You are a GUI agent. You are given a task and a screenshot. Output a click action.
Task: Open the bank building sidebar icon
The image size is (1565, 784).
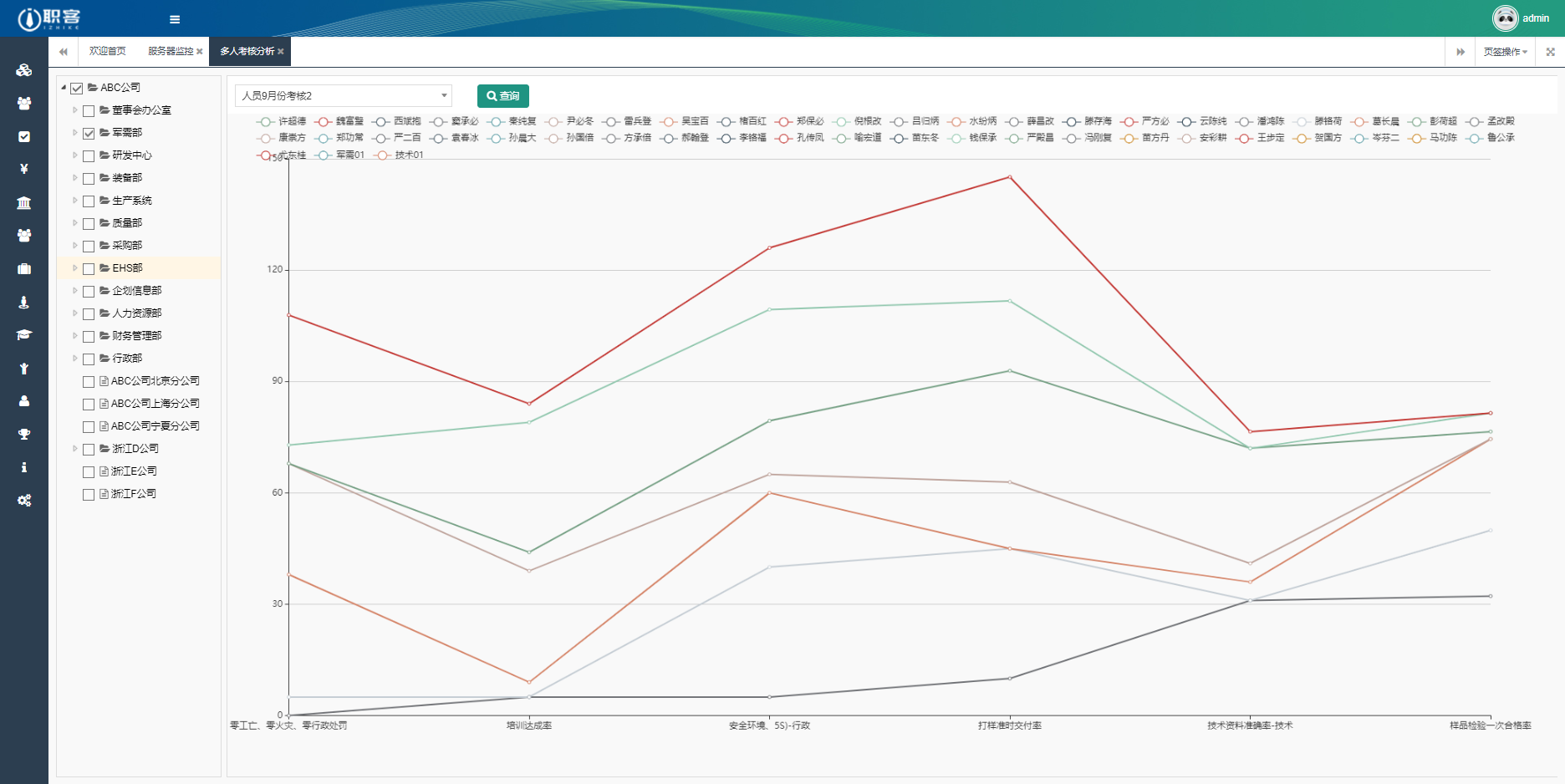[x=24, y=202]
